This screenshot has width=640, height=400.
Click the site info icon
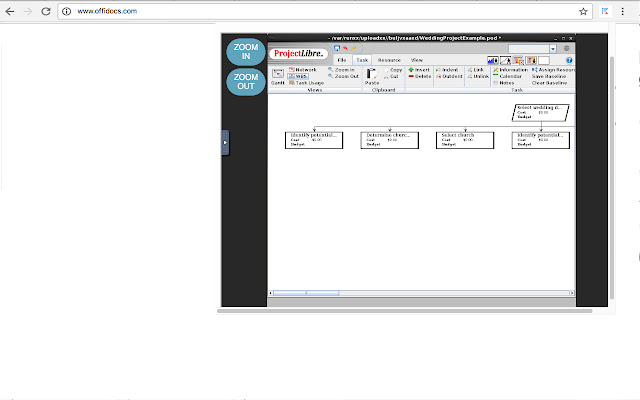coord(67,11)
